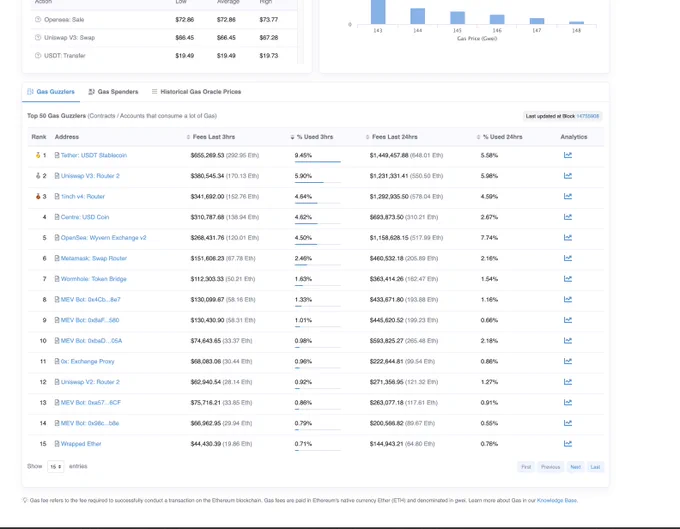The width and height of the screenshot is (680, 529).
Task: Open Uniswap V3: Router 2 address page
Action: pyautogui.click(x=90, y=176)
